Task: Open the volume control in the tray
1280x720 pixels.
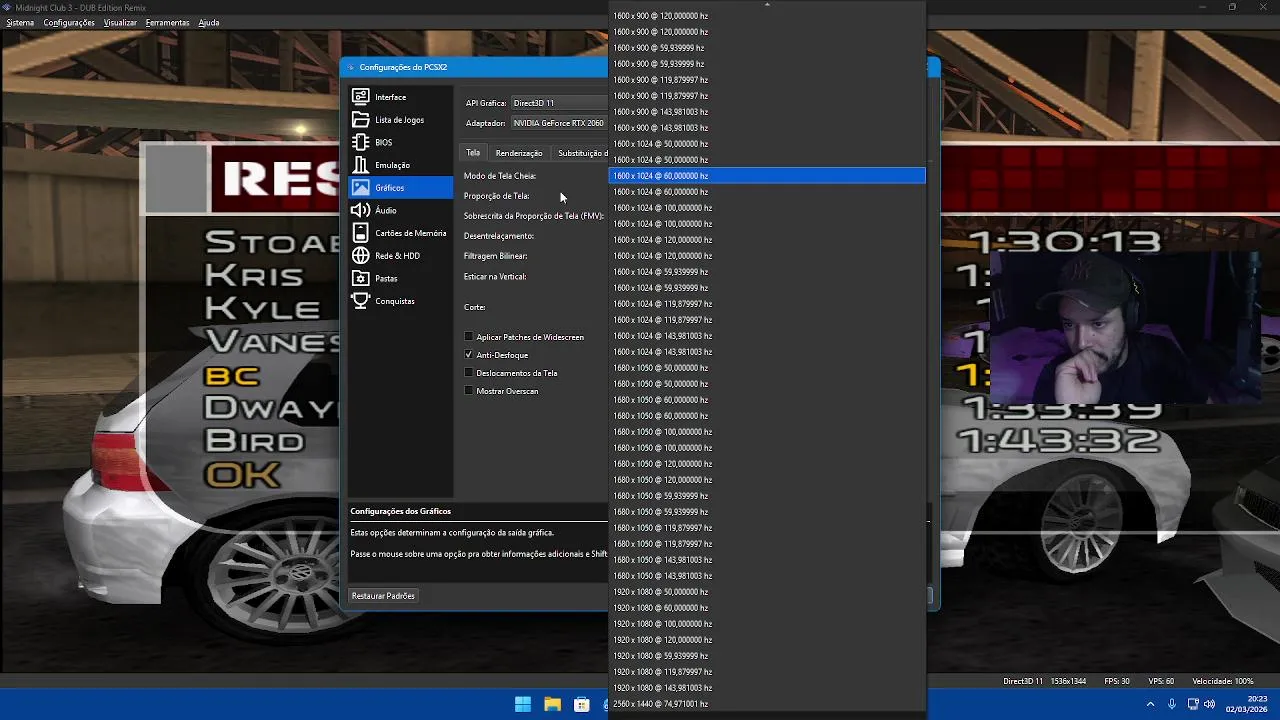Action: (1209, 705)
